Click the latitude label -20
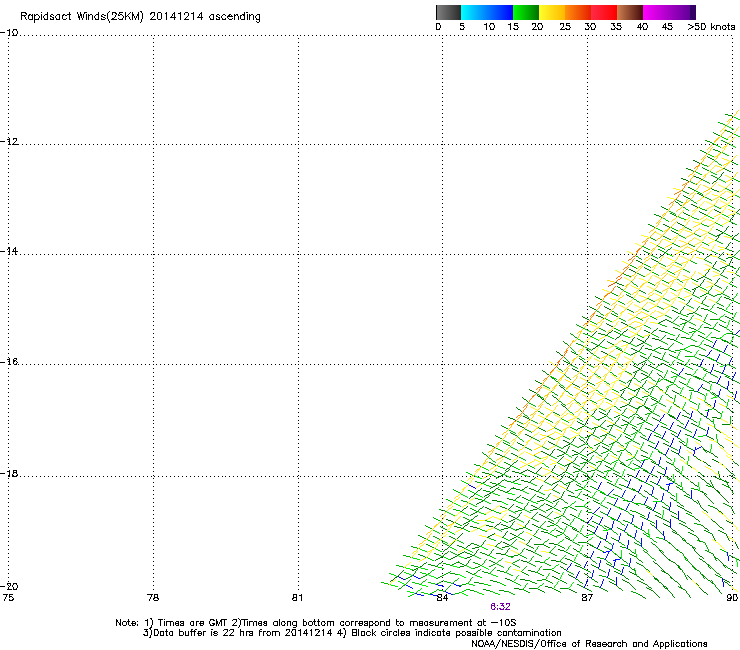Image resolution: width=740 pixels, height=650 pixels. 9,586
